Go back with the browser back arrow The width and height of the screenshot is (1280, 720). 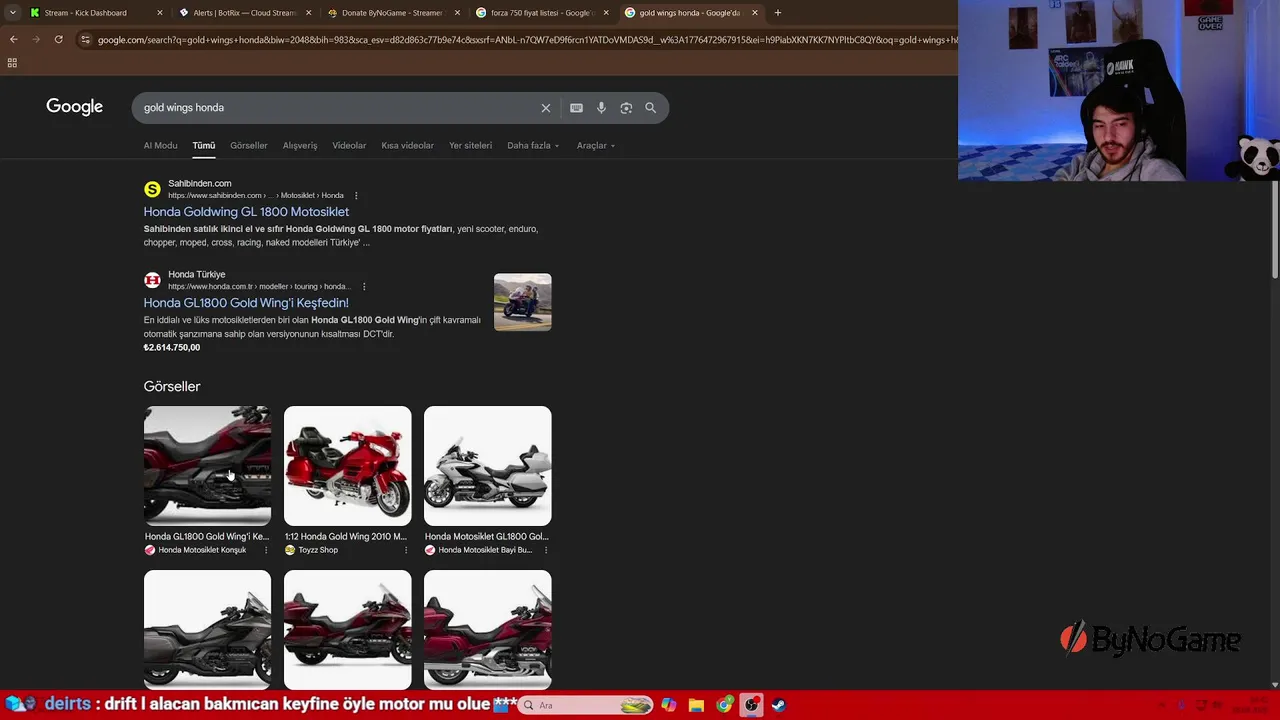13,39
